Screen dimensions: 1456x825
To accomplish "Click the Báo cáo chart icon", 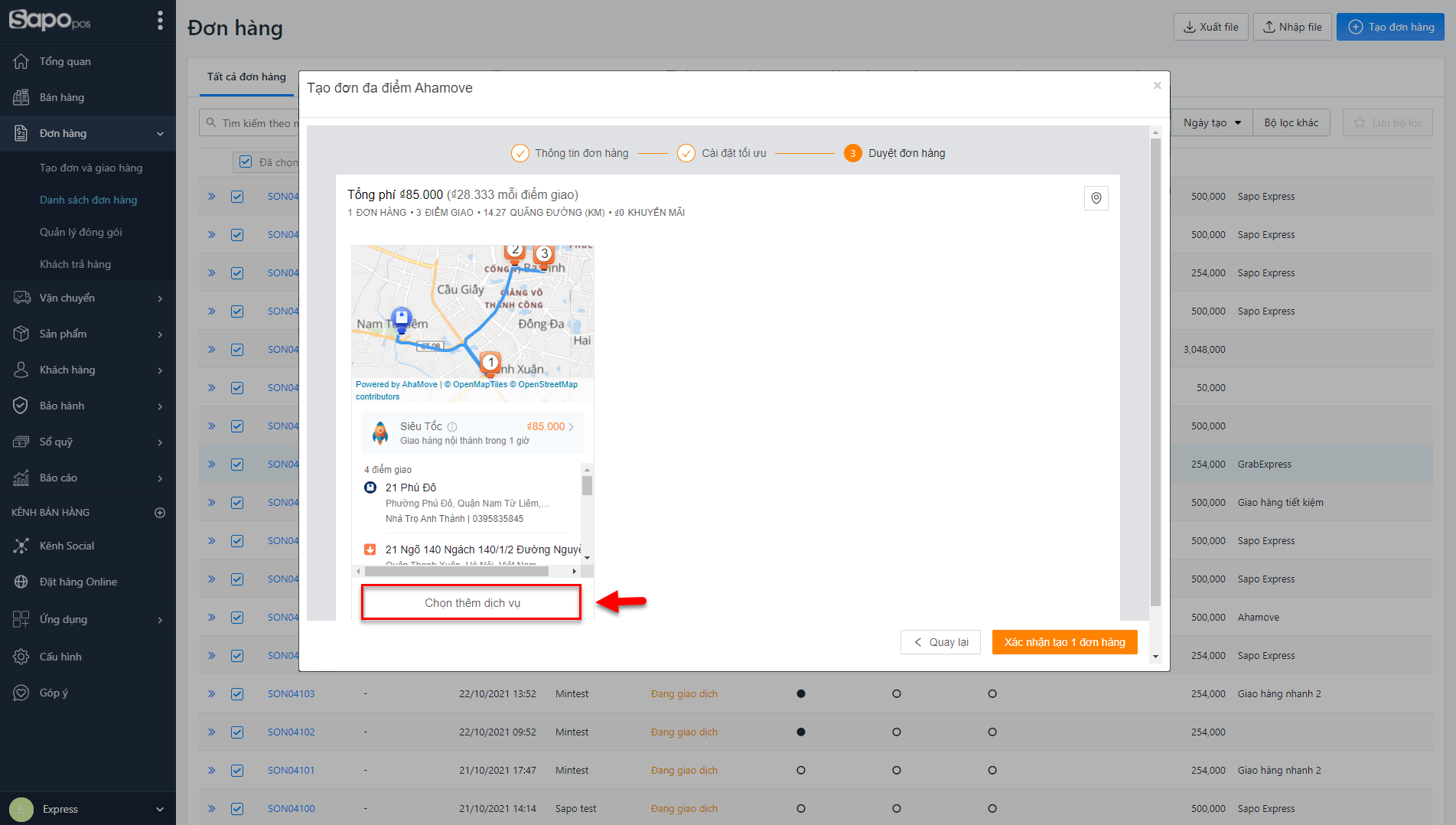I will tap(21, 478).
